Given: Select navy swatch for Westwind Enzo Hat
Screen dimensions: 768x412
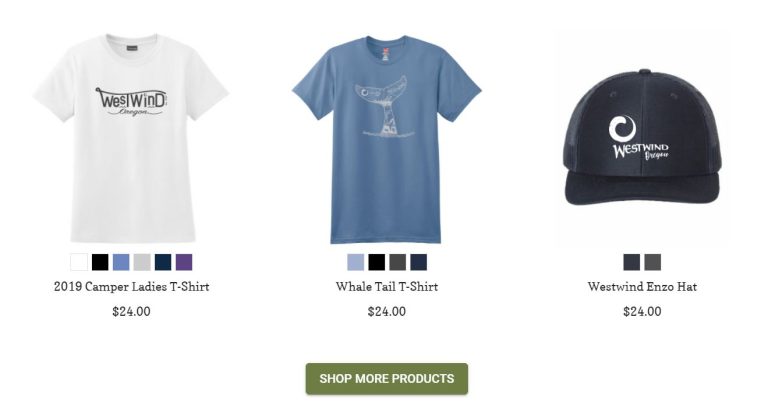Looking at the screenshot, I should [632, 262].
